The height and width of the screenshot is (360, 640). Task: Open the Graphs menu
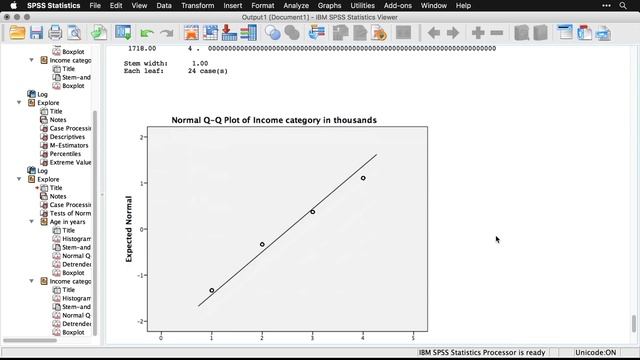pos(329,5)
